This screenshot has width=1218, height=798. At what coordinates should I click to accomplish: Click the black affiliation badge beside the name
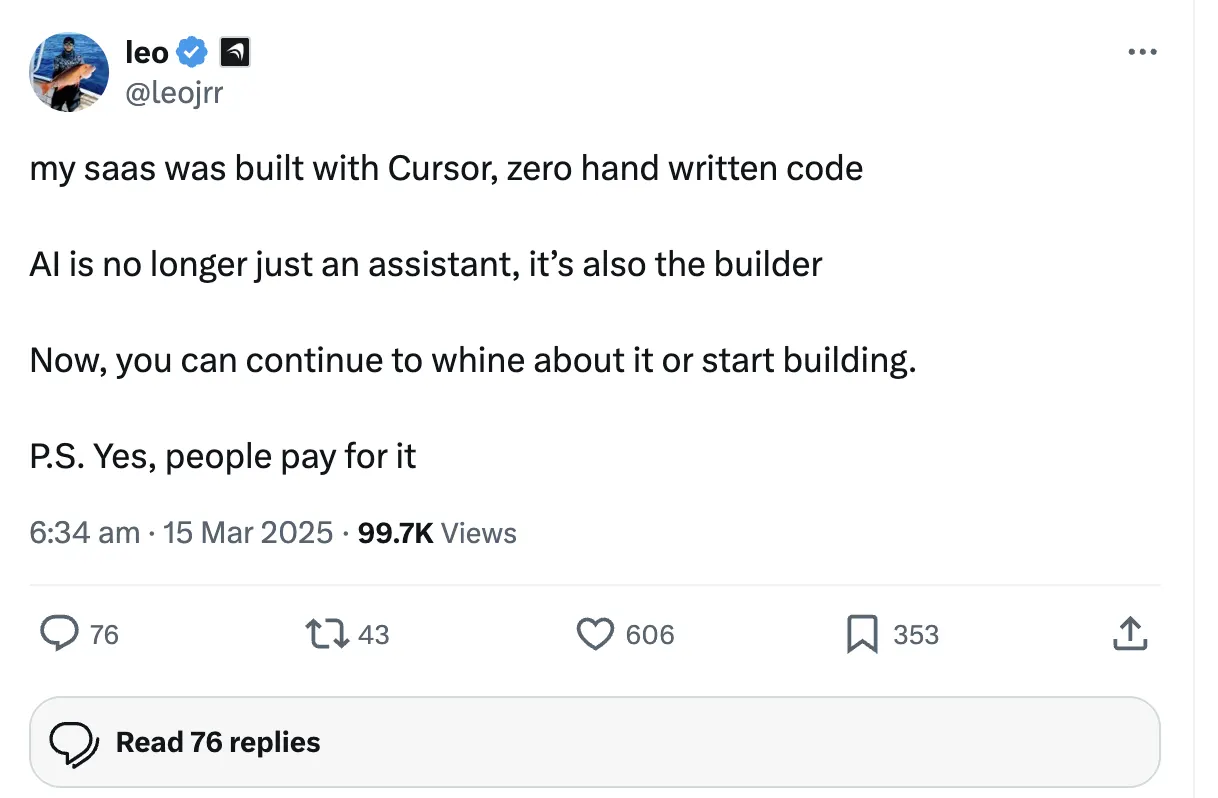[x=234, y=52]
